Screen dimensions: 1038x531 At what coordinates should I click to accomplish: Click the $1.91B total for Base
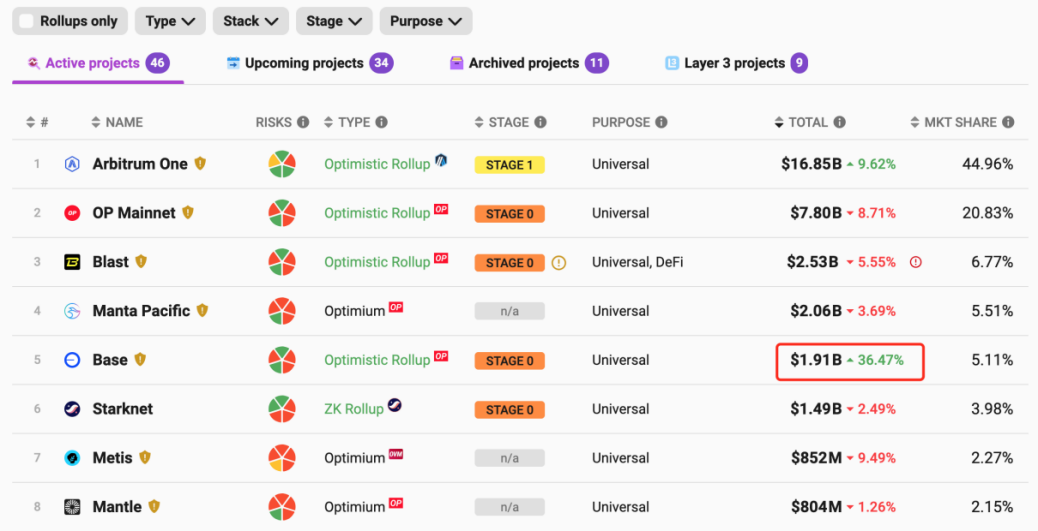click(816, 360)
